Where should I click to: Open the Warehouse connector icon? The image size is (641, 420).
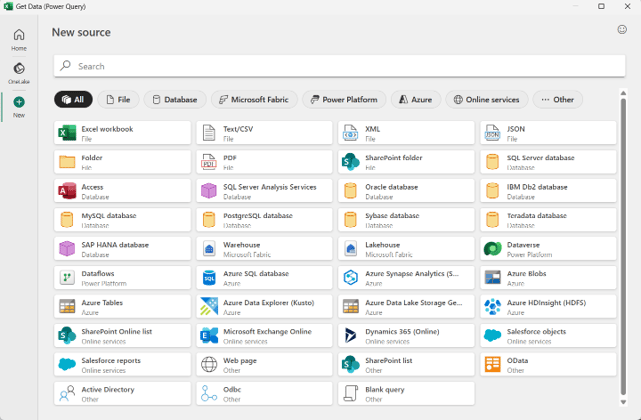click(209, 249)
